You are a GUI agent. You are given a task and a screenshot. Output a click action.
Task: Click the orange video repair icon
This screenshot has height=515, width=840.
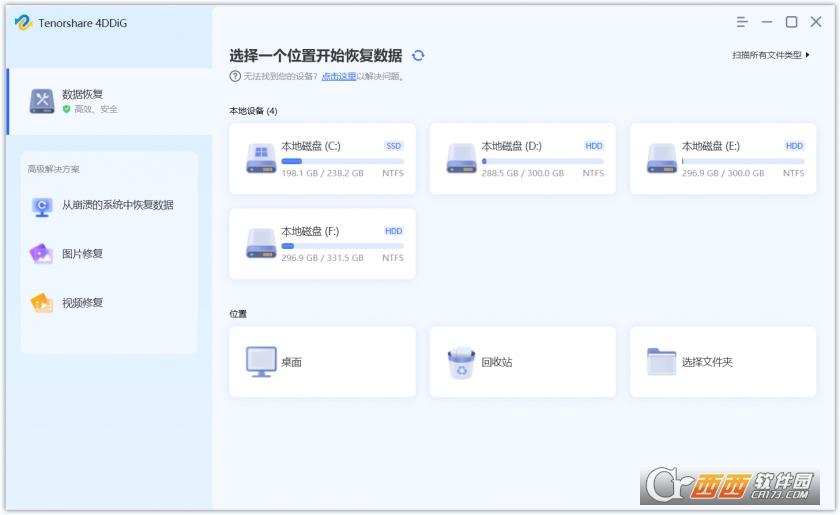[x=42, y=303]
